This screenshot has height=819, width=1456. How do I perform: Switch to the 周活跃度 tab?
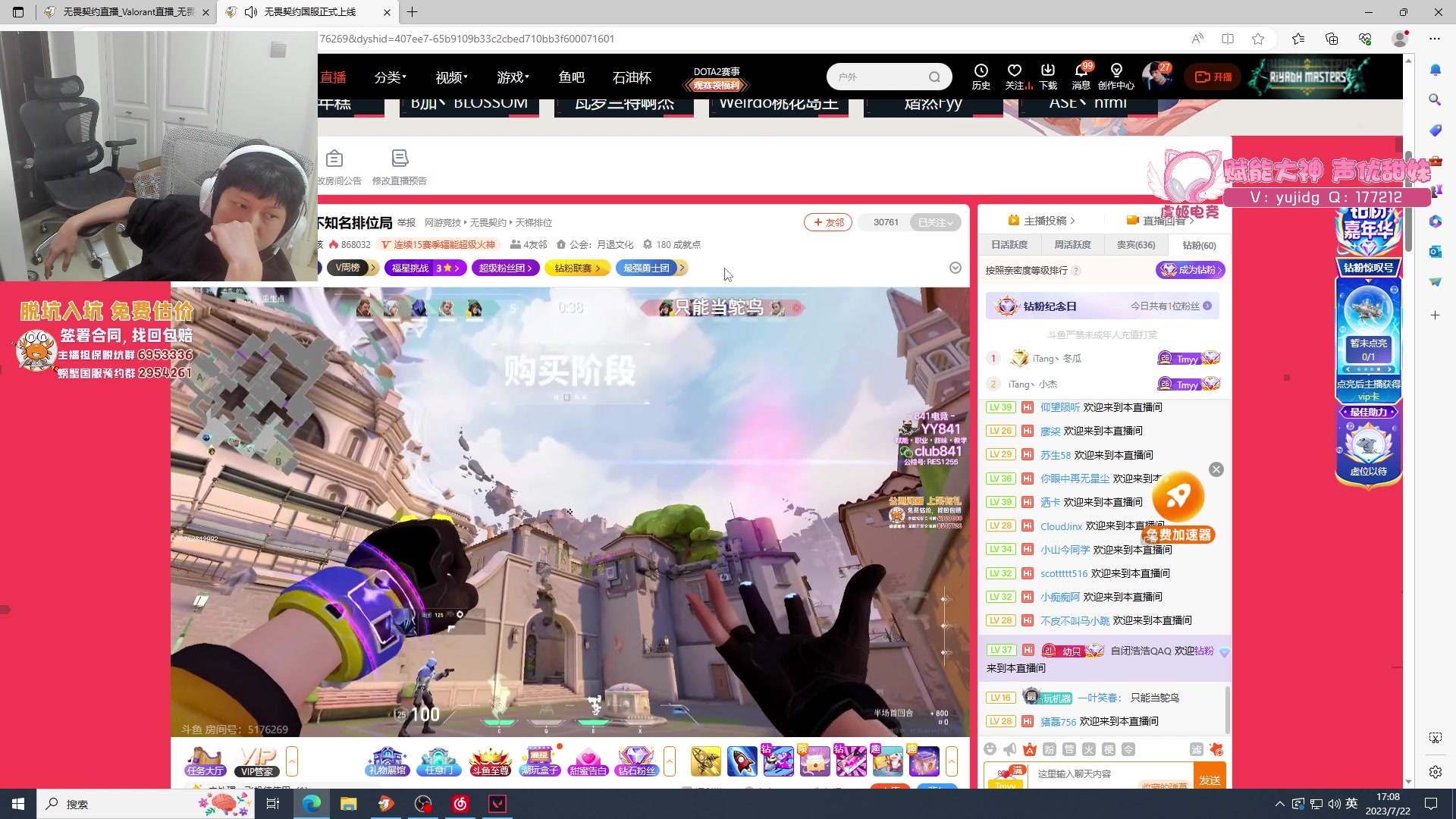coord(1072,244)
